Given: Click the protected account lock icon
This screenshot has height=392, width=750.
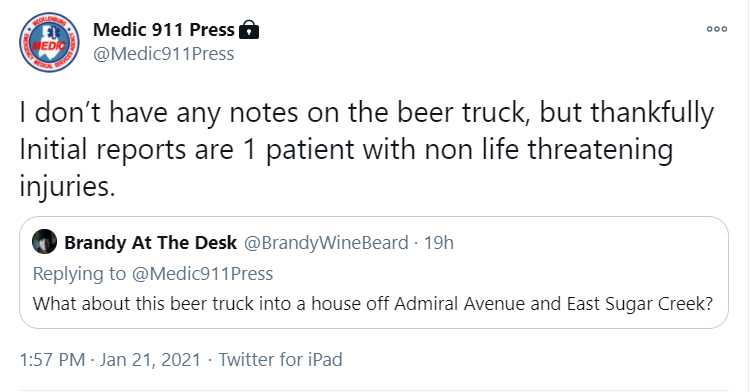Looking at the screenshot, I should 248,30.
